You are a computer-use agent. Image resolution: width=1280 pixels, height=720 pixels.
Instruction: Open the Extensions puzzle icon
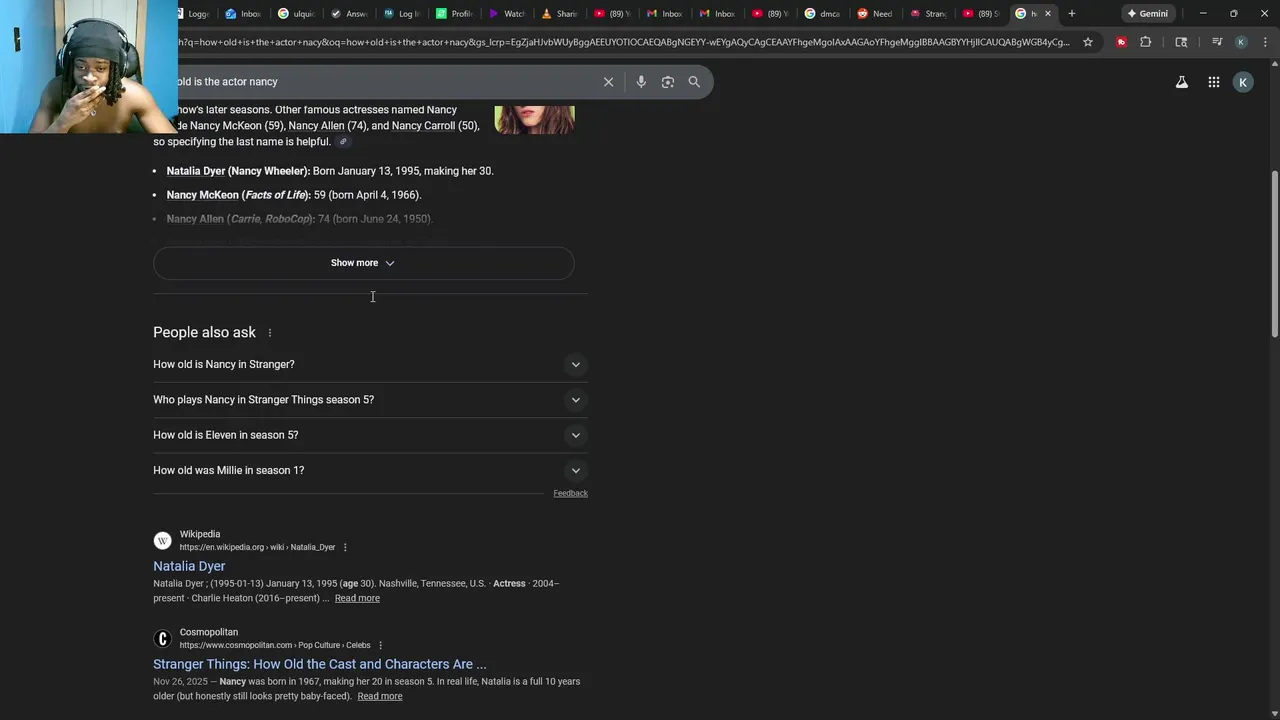1146,42
